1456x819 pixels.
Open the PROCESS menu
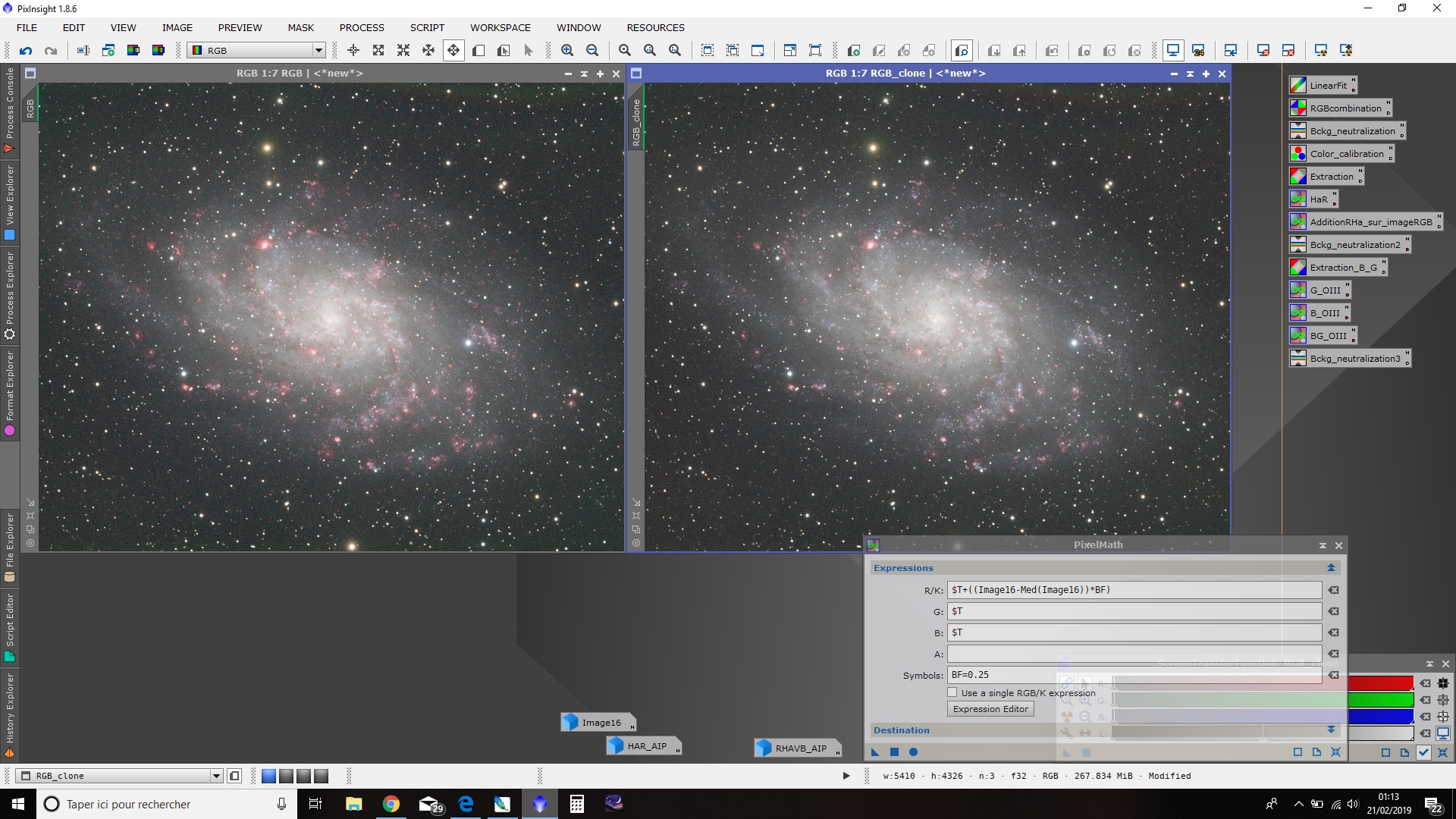pyautogui.click(x=362, y=28)
